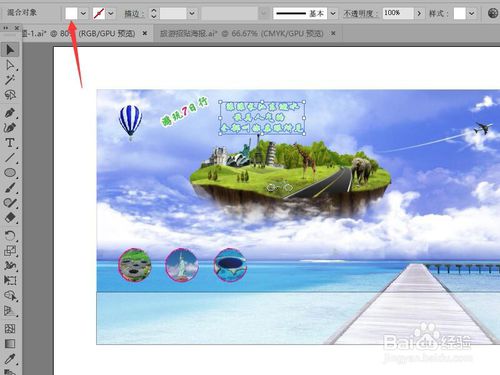Close the tools panel with X
Viewport: 500px width, 375px height.
(x=16, y=28)
